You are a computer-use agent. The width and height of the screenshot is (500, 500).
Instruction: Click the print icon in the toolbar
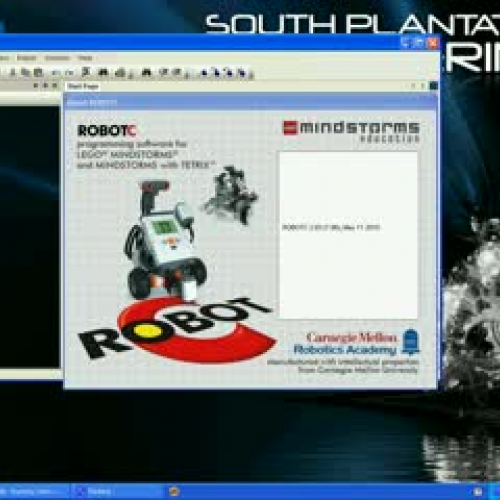120,72
